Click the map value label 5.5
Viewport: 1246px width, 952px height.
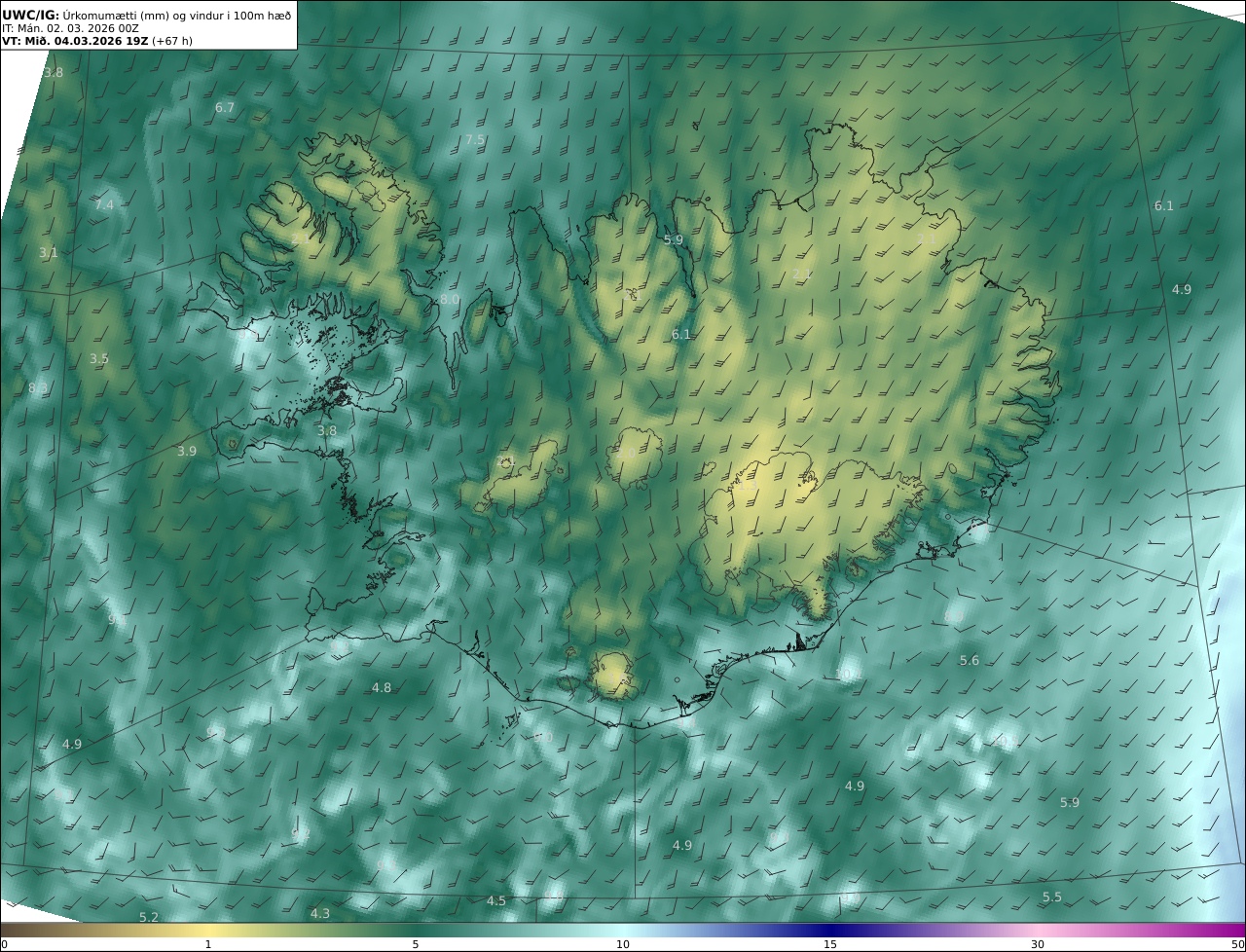click(x=1052, y=897)
